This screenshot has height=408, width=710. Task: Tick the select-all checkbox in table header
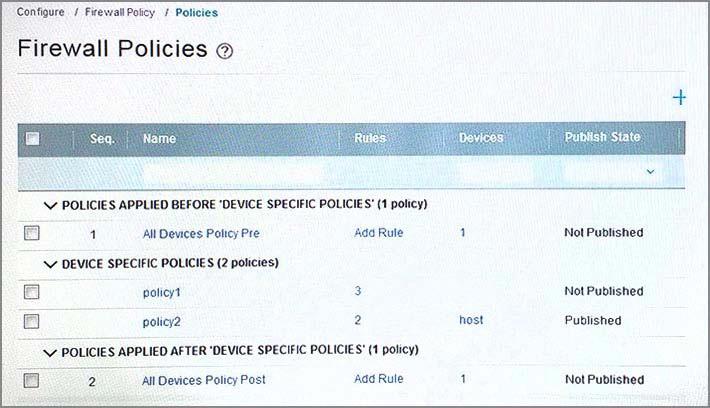pyautogui.click(x=32, y=138)
